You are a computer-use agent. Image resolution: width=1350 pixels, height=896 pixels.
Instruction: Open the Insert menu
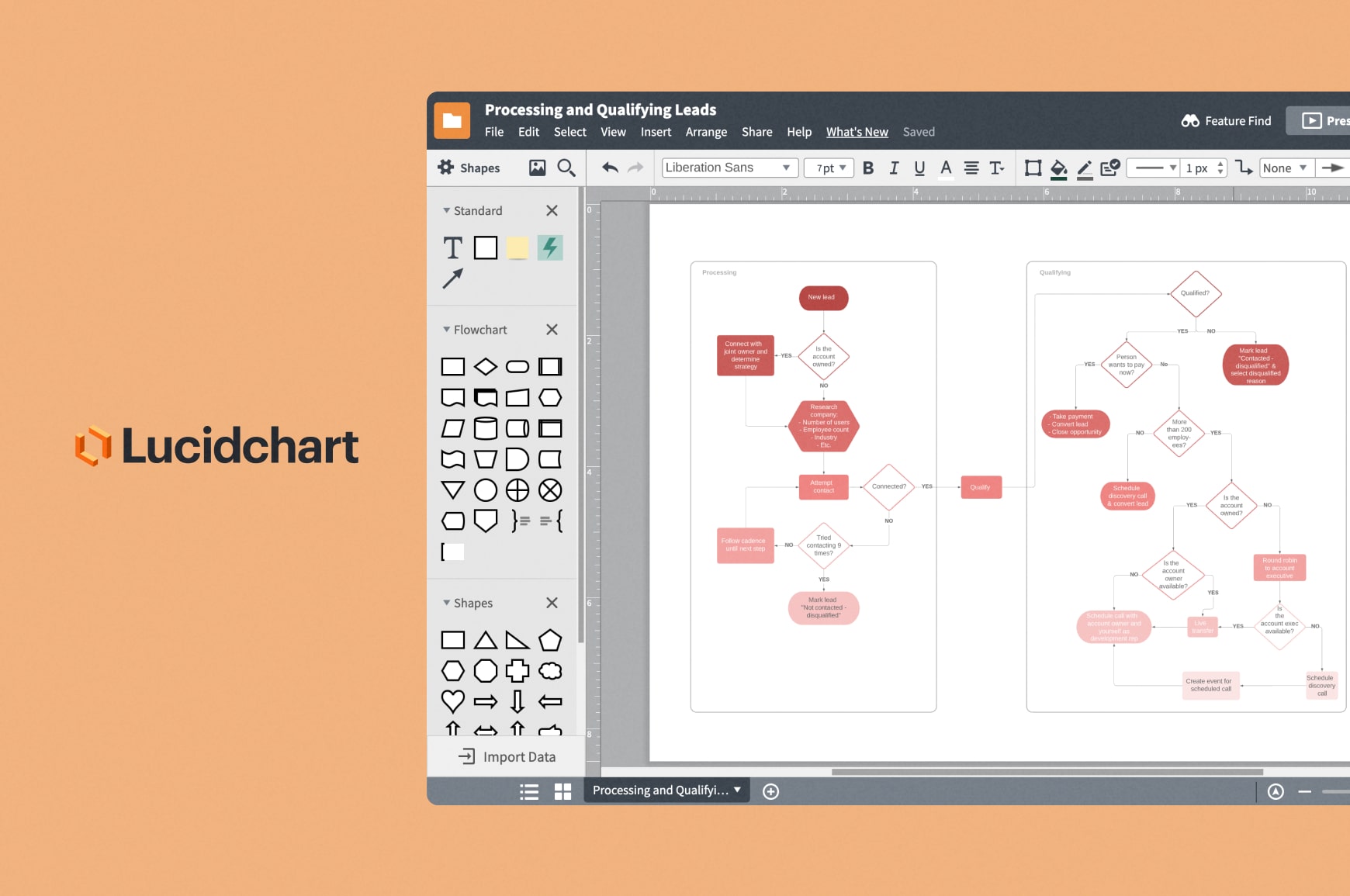point(656,132)
